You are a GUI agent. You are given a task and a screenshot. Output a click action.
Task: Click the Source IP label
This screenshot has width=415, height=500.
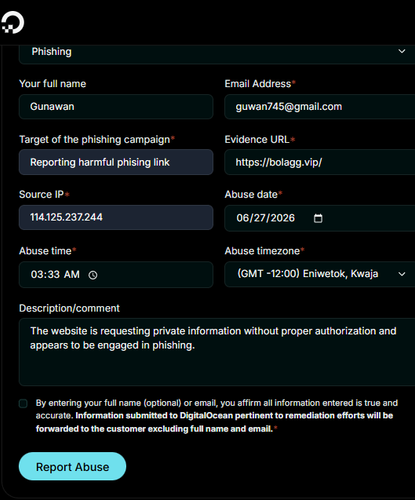[41, 194]
